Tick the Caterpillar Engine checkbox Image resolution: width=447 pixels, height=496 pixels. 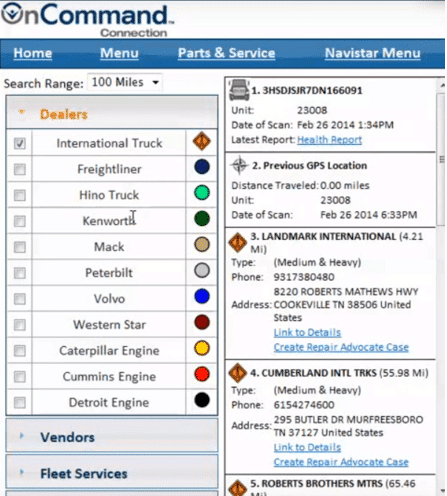coord(20,351)
